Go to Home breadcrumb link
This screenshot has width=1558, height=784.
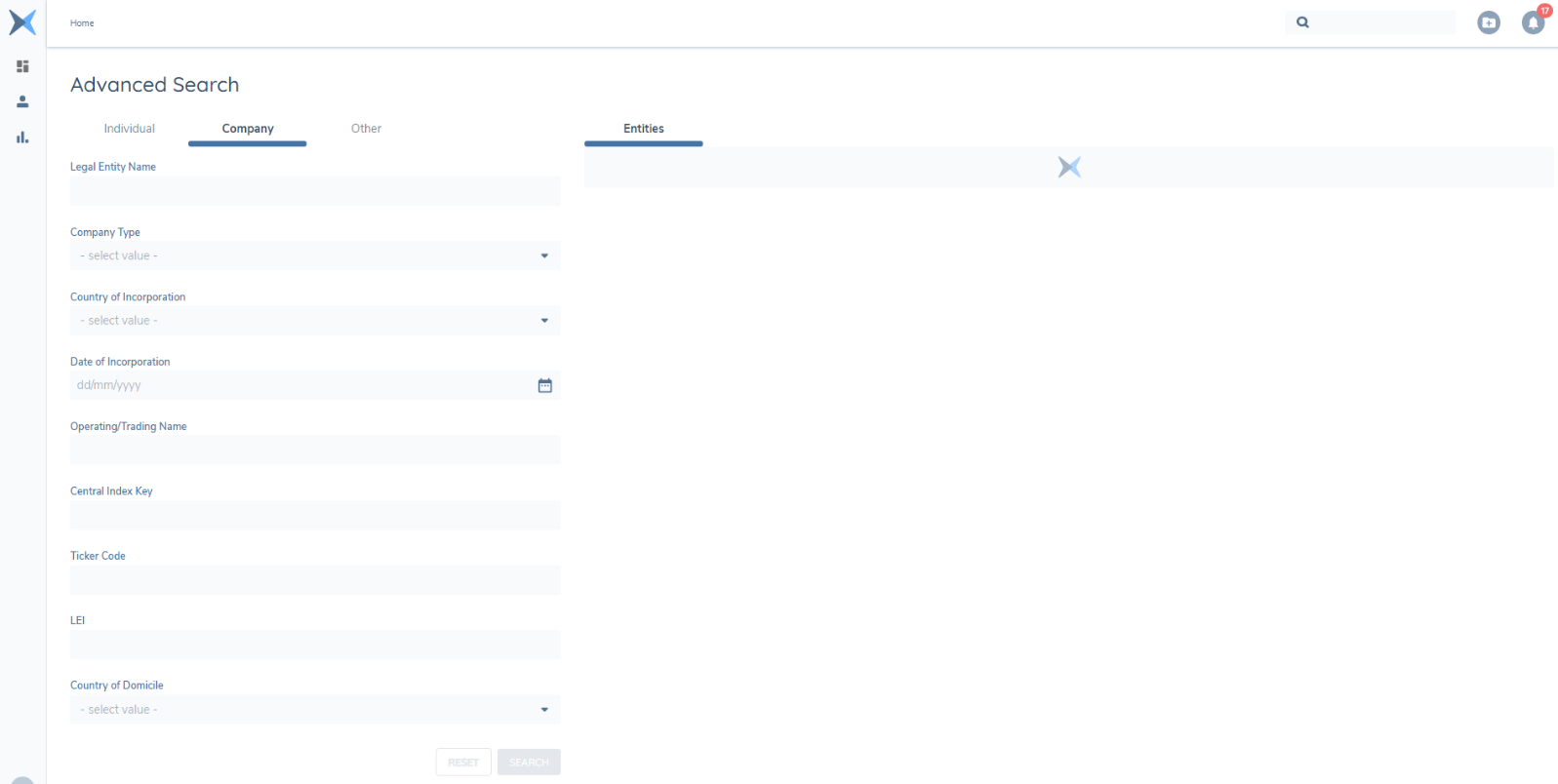pos(82,23)
